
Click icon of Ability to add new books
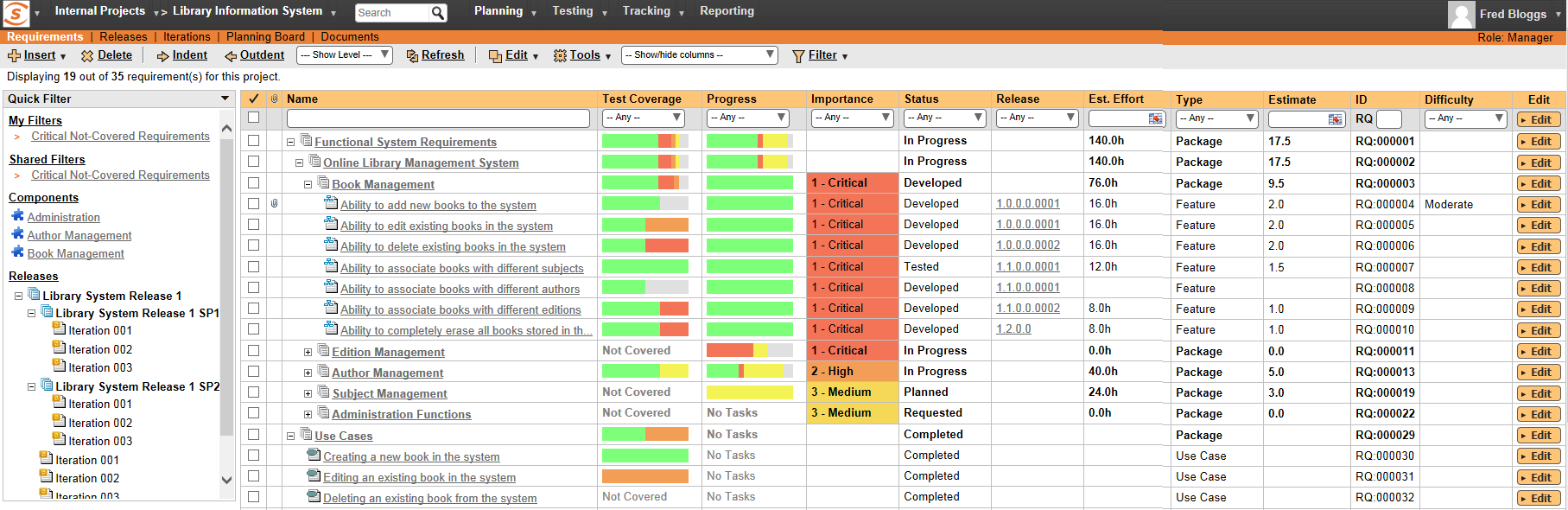coord(331,203)
